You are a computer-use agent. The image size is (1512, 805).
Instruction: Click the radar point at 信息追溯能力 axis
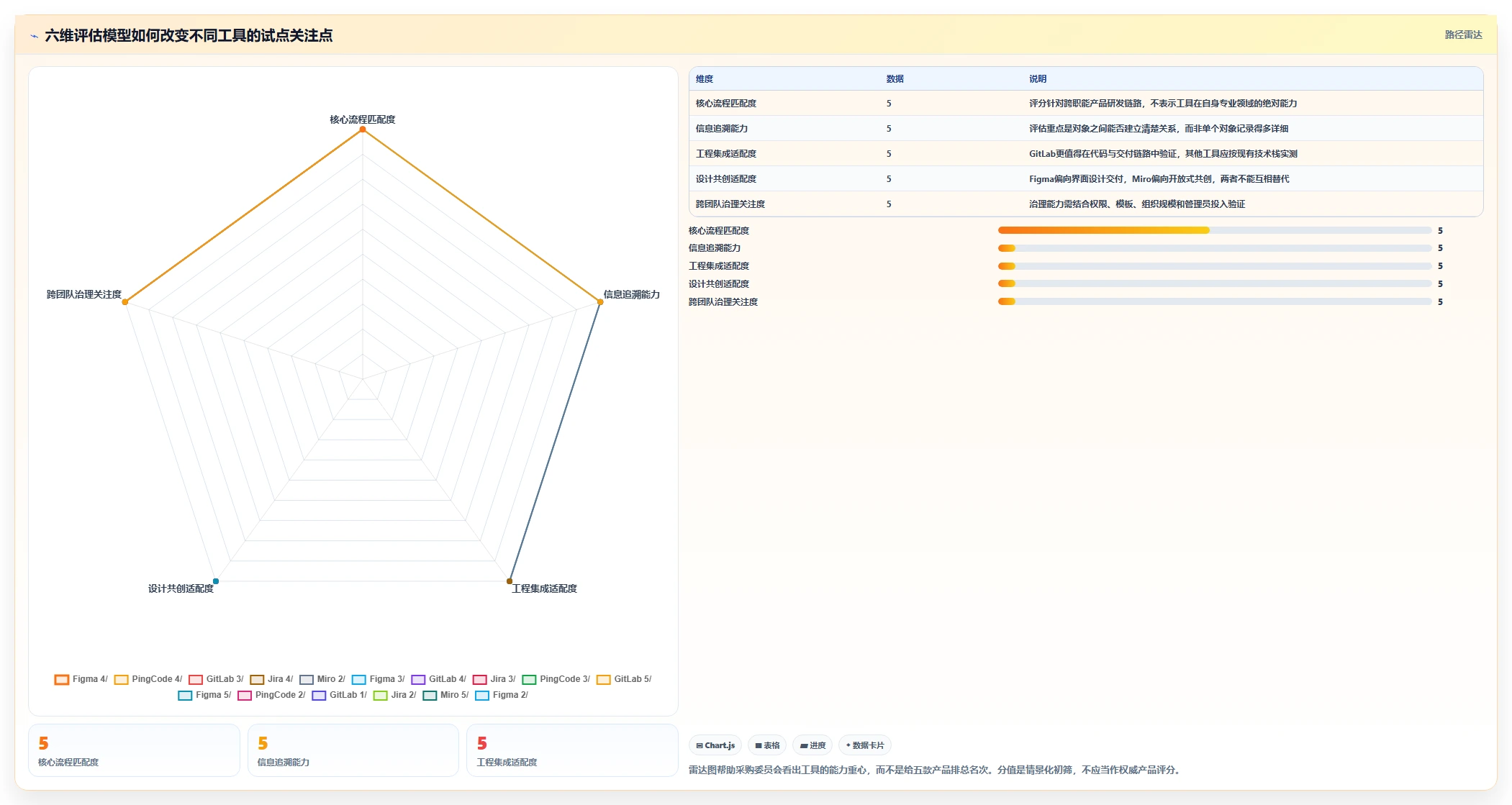(600, 302)
